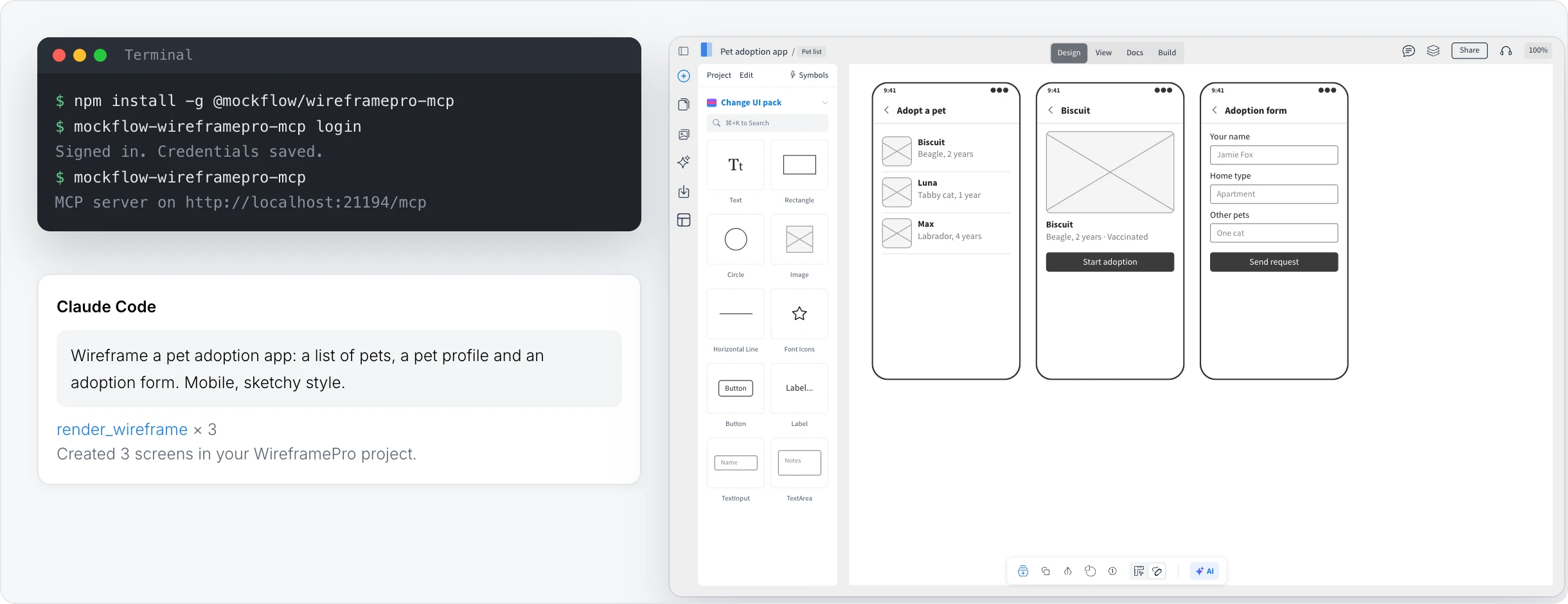Expand the Change UI pack chevron
This screenshot has height=604, width=1568.
click(x=825, y=103)
